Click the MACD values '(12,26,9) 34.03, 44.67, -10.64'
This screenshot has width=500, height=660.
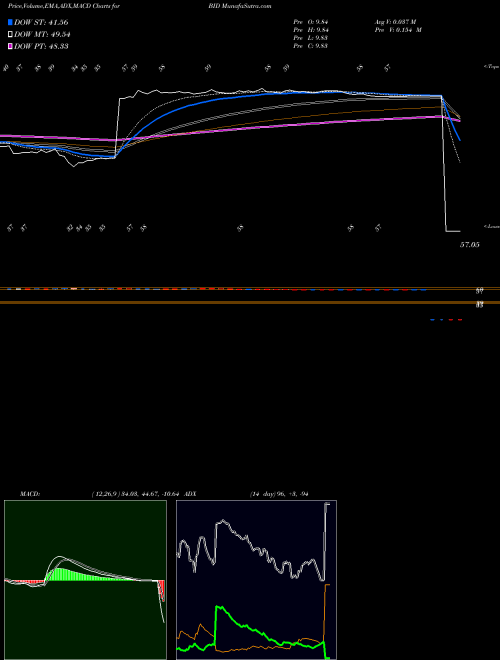(135, 494)
